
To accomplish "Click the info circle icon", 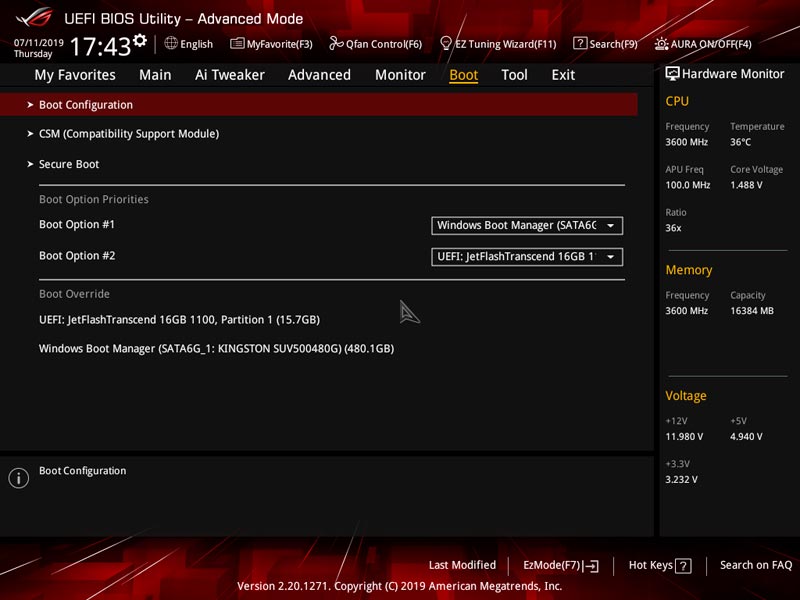I will (19, 478).
